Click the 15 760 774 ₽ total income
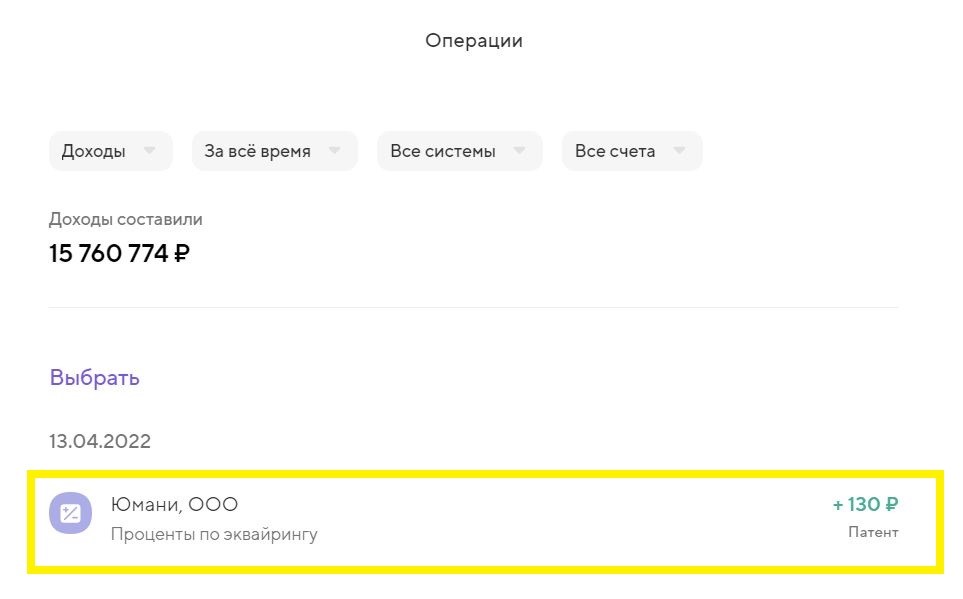Viewport: 963px width, 599px height. pos(117,253)
